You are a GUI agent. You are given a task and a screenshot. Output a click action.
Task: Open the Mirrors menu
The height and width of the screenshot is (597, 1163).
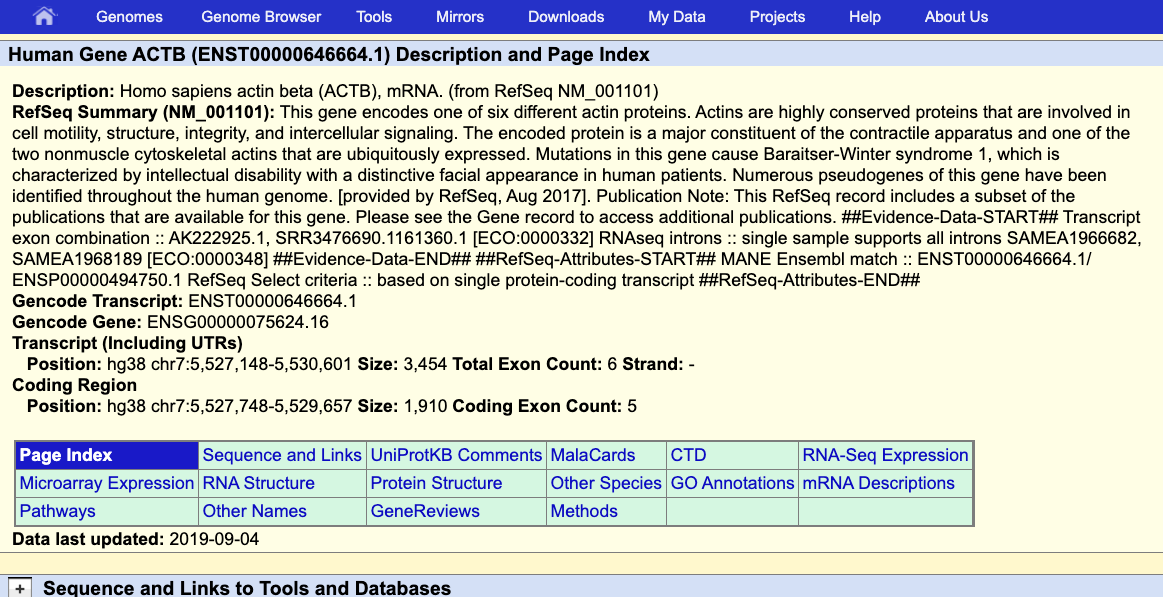(460, 17)
